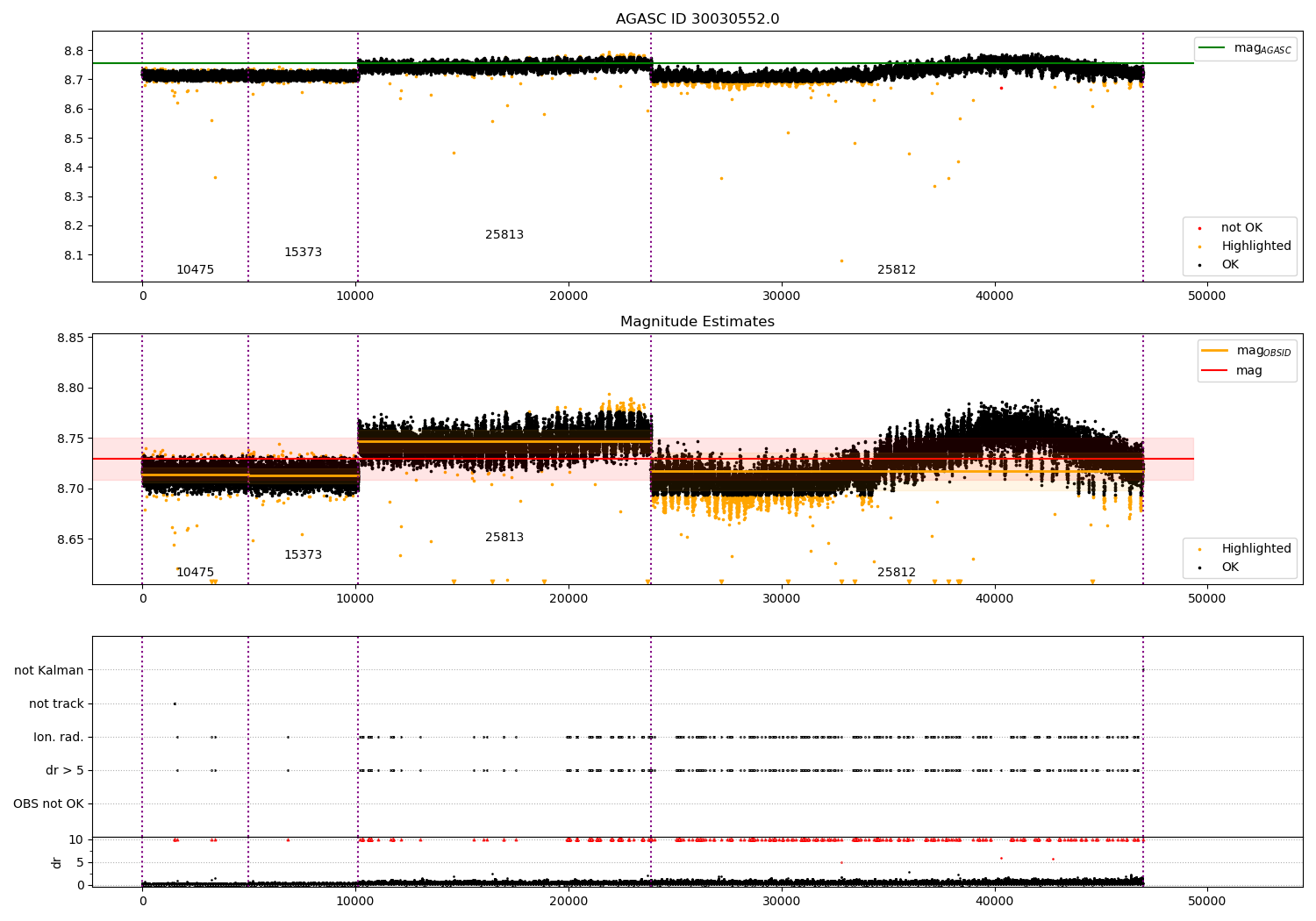Image resolution: width=1316 pixels, height=921 pixels.
Task: Click the 'Ion. rad.' row label
Action: pos(59,737)
